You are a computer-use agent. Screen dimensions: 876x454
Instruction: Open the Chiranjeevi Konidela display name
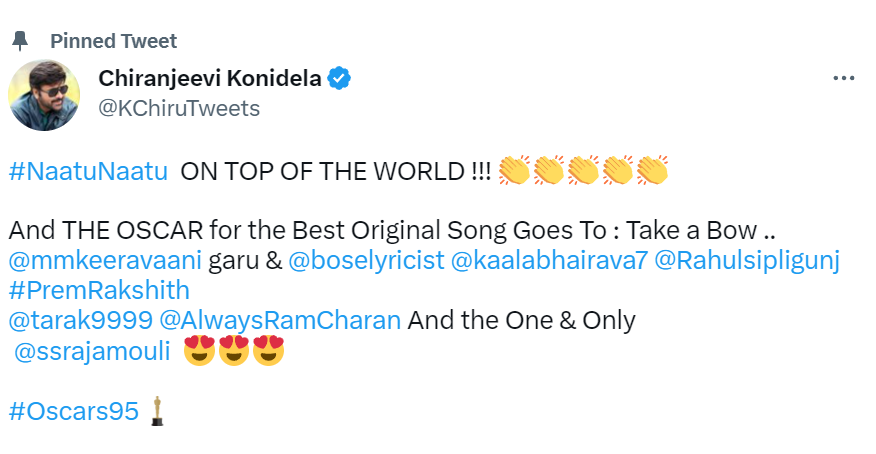pos(211,79)
